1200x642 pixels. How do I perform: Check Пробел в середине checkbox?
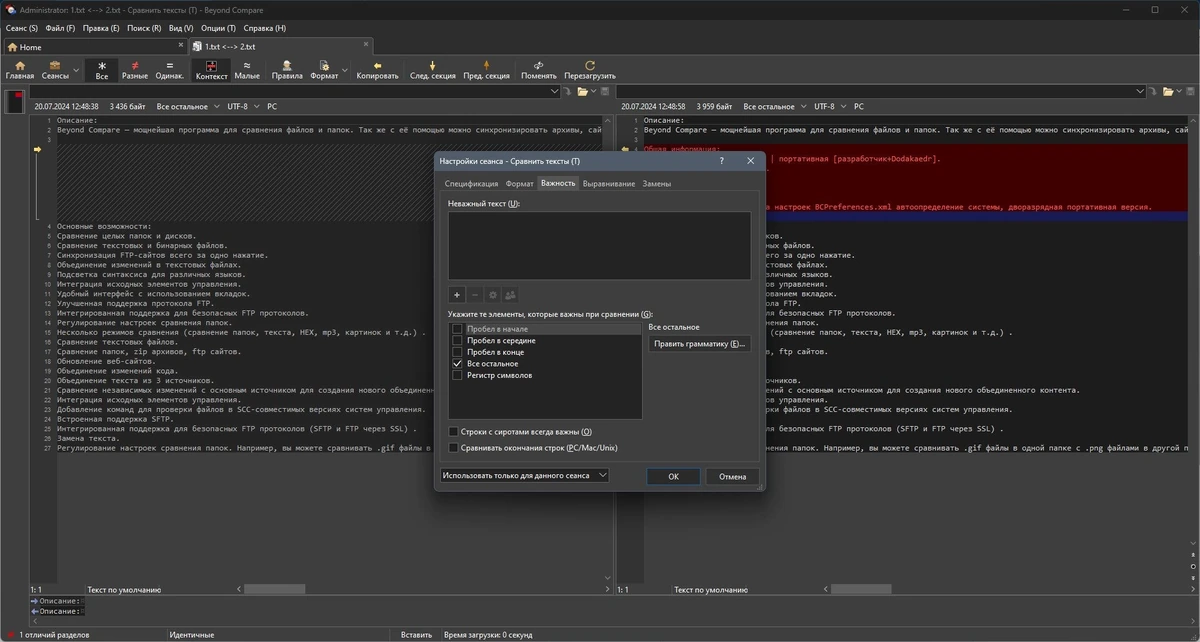pyautogui.click(x=457, y=341)
